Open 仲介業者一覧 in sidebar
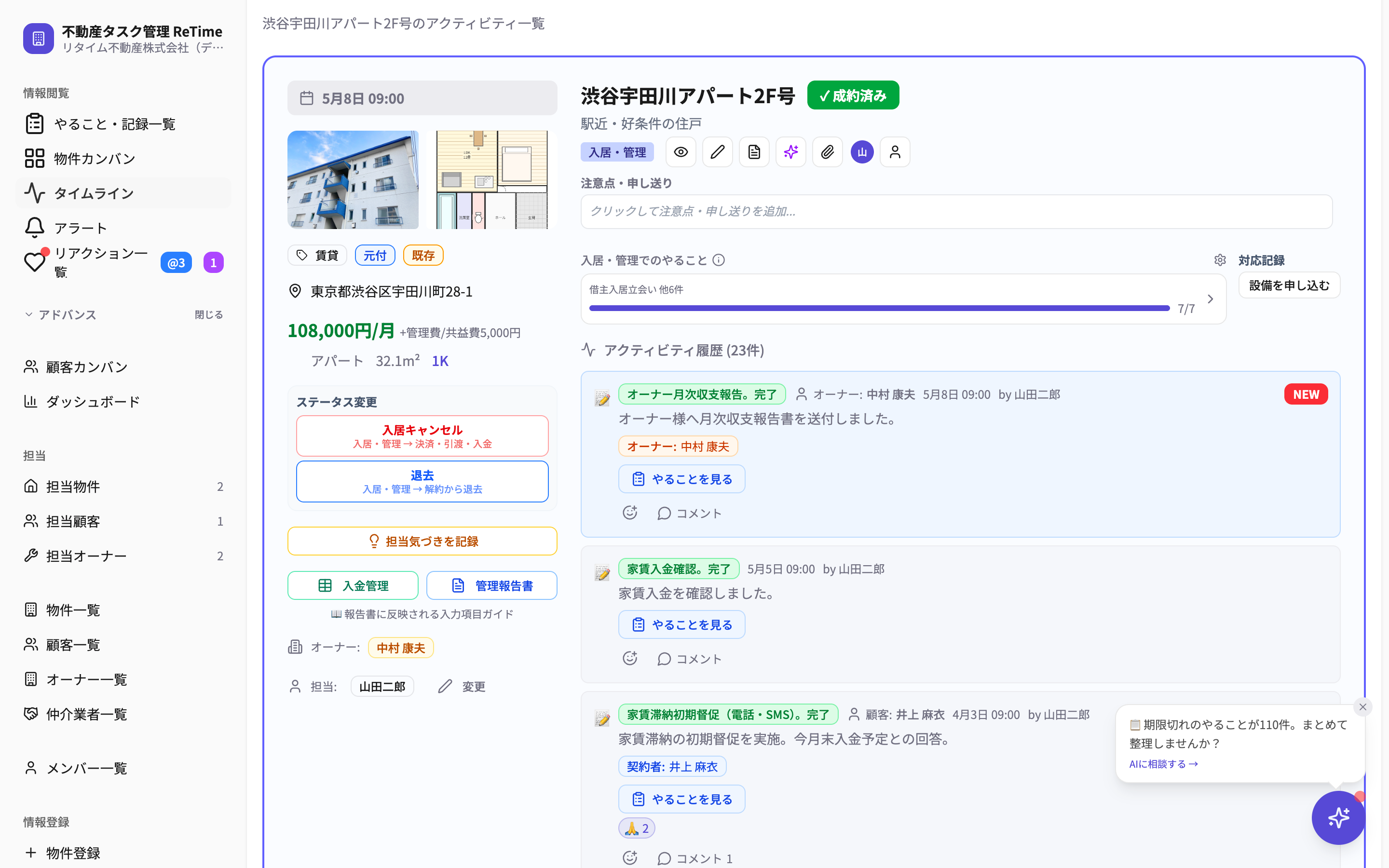 123,714
